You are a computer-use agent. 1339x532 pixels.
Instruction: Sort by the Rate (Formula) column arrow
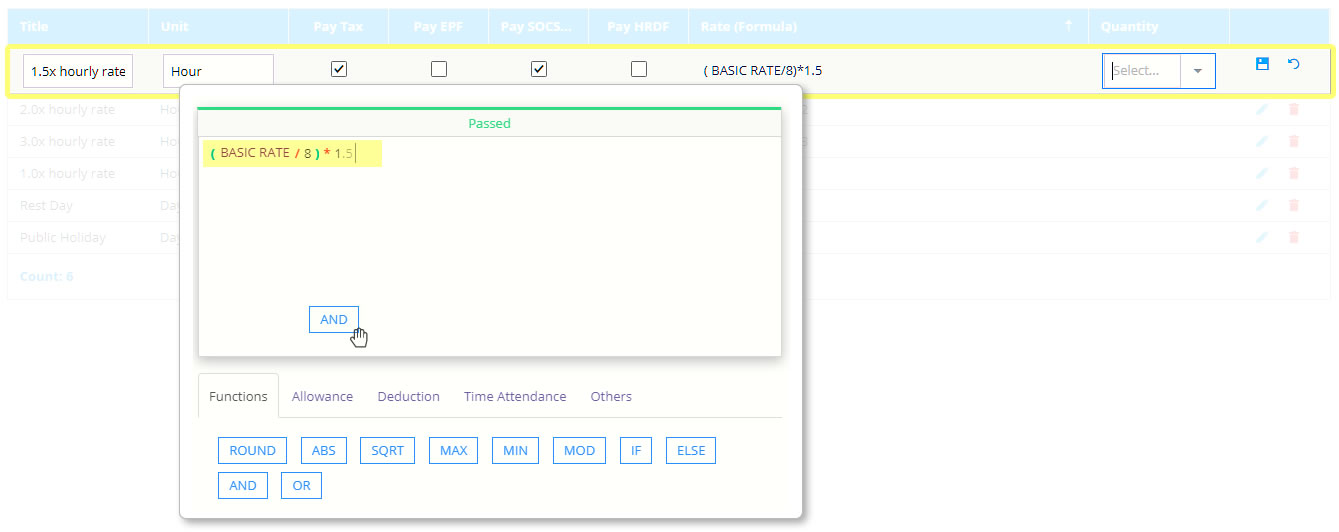point(1068,26)
